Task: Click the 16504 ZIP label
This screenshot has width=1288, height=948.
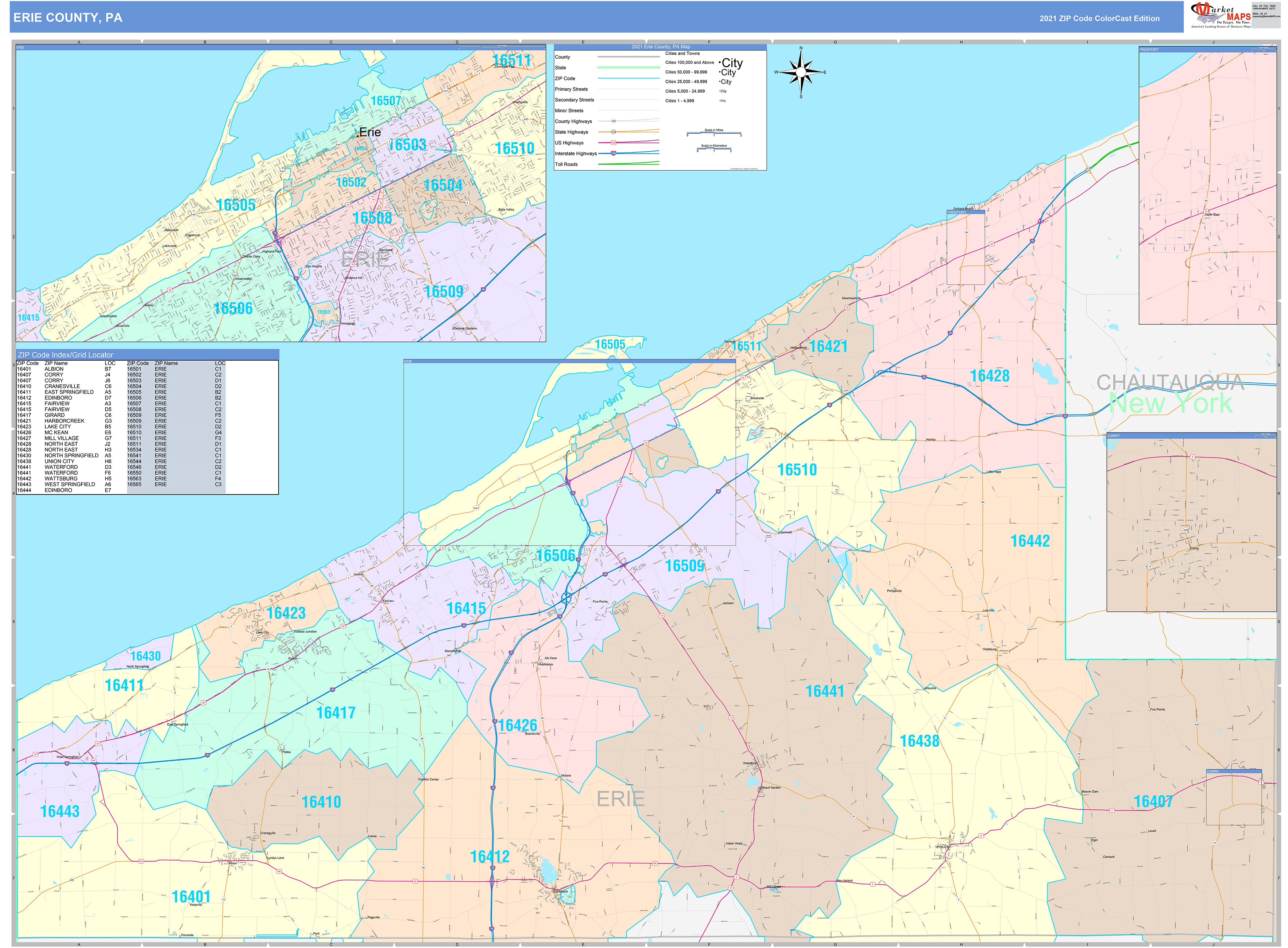Action: click(x=442, y=185)
